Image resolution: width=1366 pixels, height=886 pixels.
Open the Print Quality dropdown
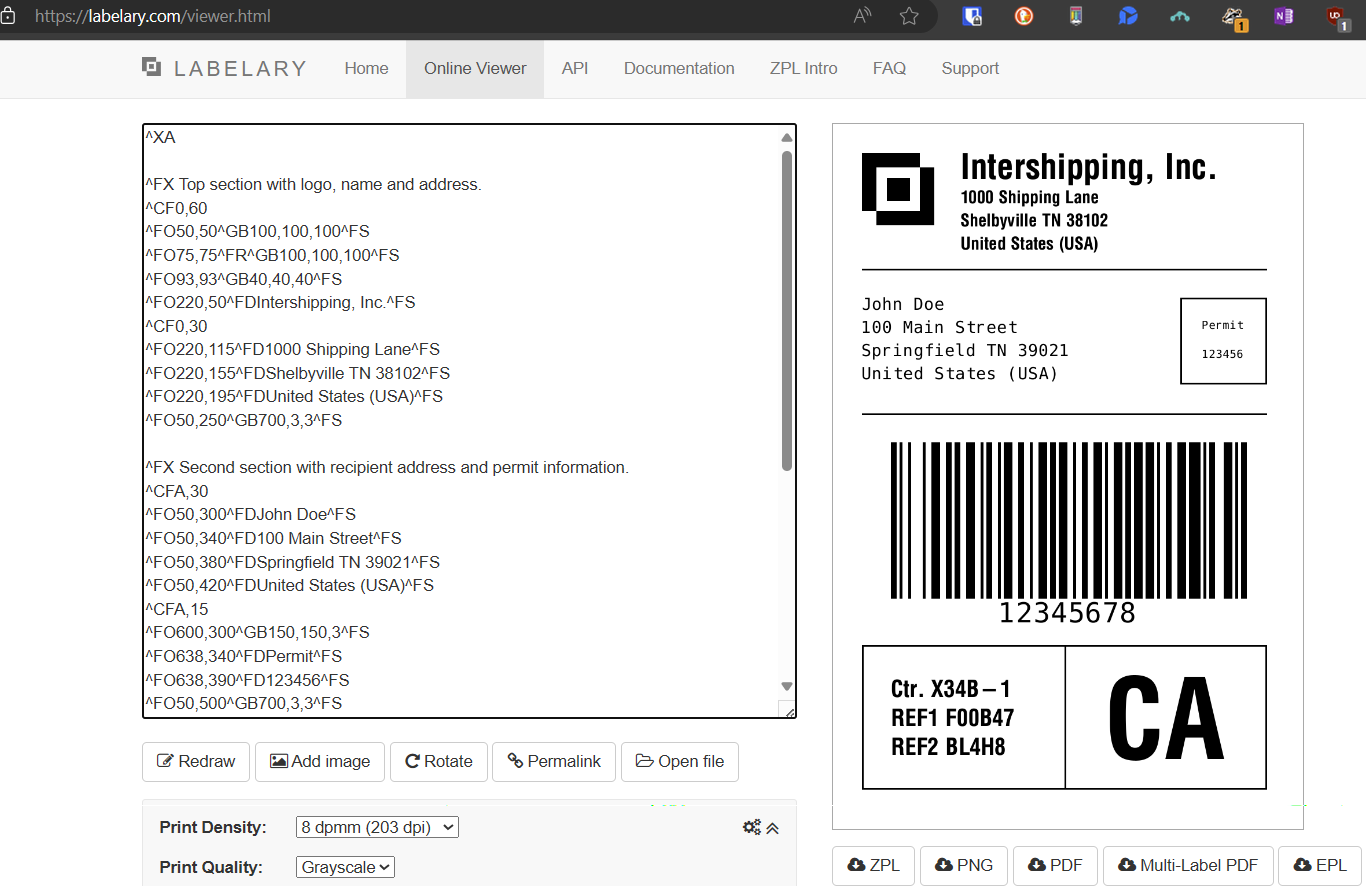[x=345, y=867]
